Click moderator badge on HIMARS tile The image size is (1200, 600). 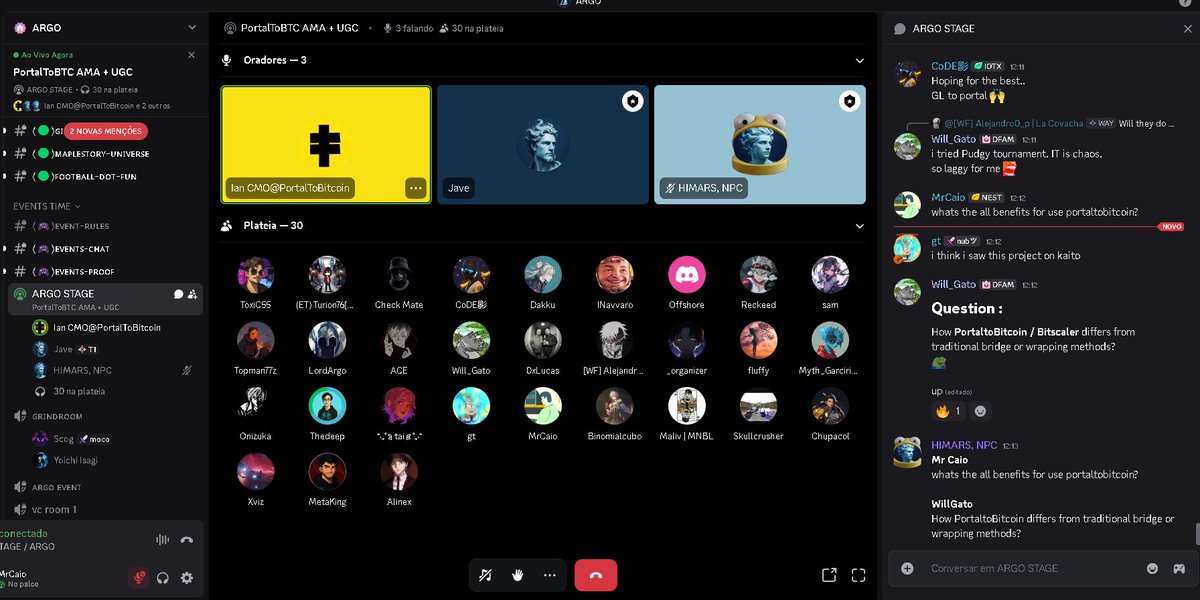849,101
